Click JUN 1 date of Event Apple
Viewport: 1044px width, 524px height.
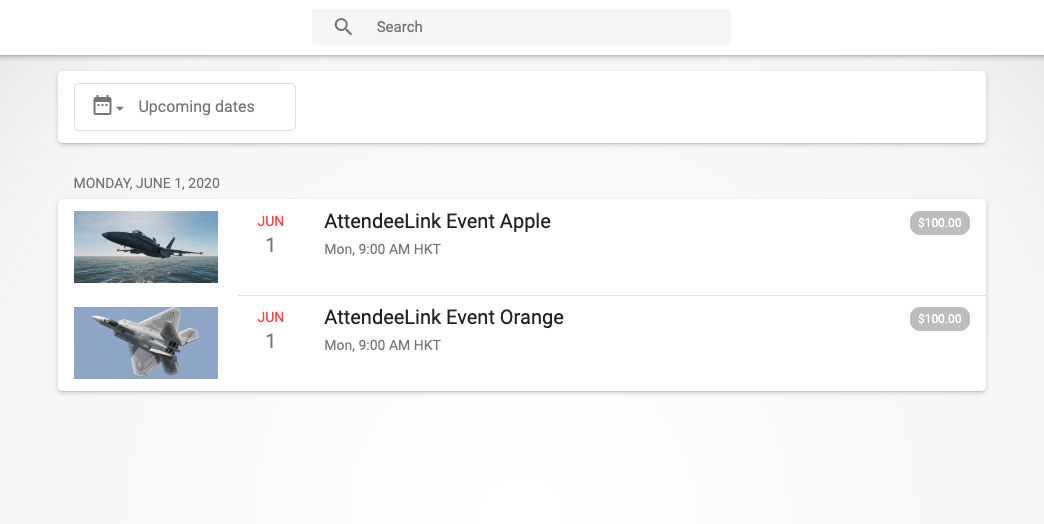point(270,234)
